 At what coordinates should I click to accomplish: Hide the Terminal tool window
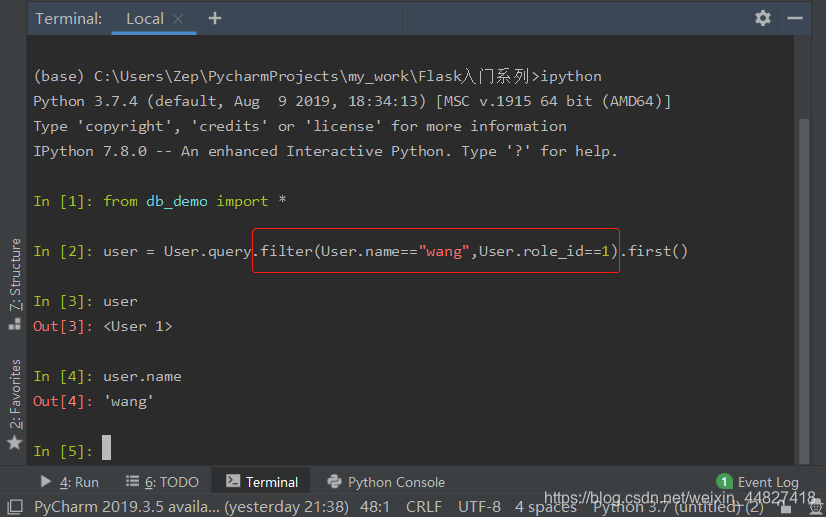point(794,18)
